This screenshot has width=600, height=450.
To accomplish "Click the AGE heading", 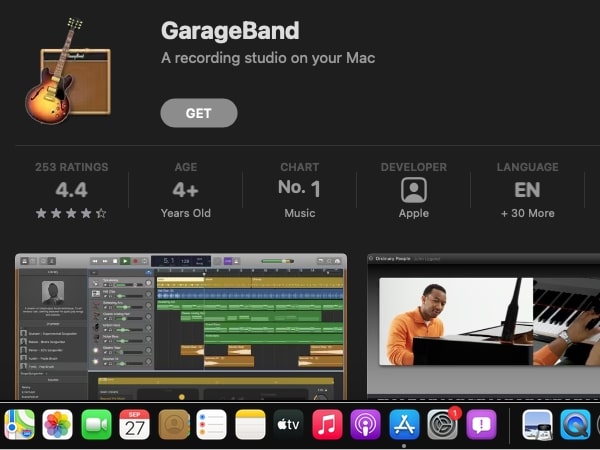I will [x=186, y=167].
